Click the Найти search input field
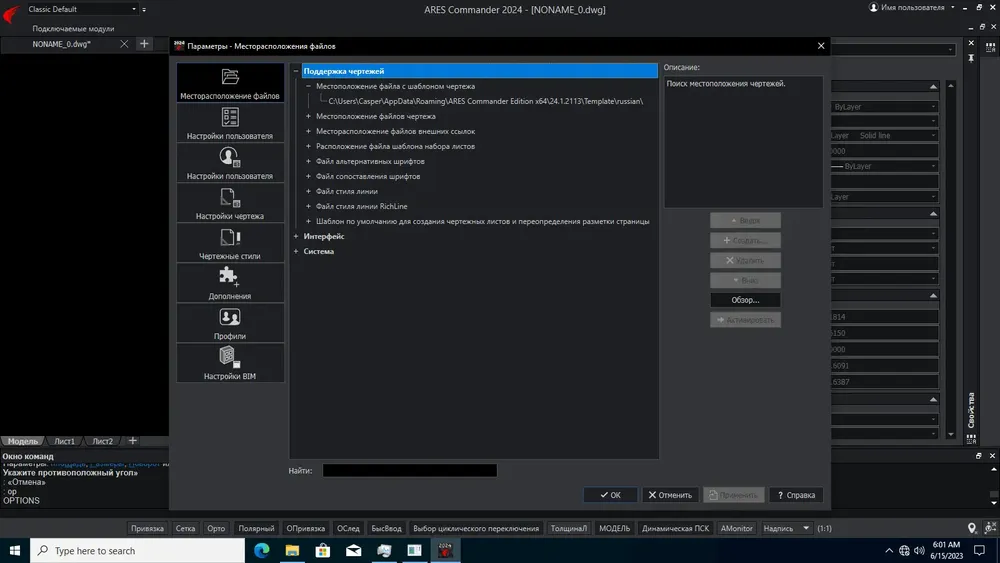The height and width of the screenshot is (563, 1000). (x=409, y=471)
